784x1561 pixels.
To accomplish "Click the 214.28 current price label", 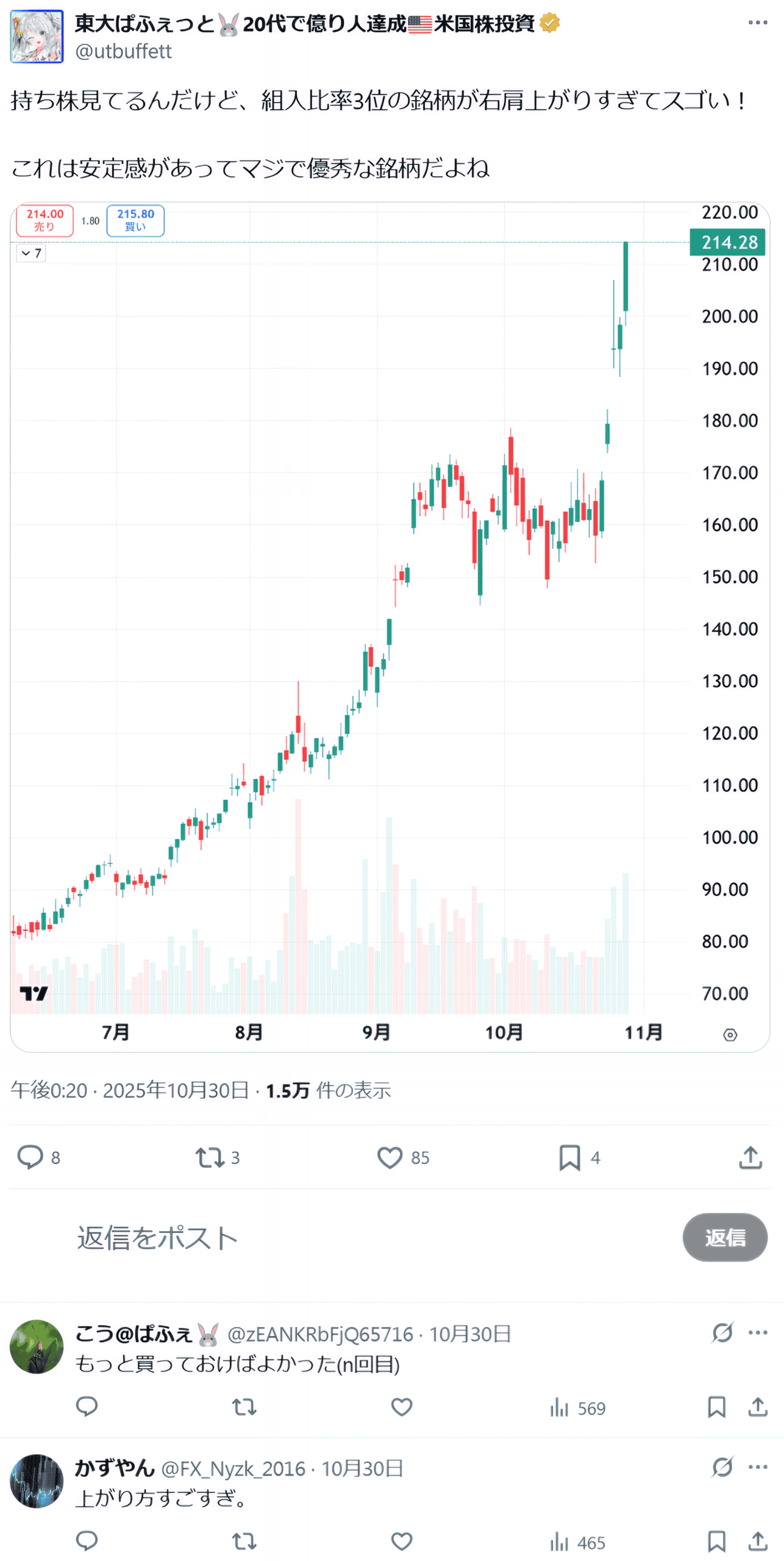I will [727, 242].
